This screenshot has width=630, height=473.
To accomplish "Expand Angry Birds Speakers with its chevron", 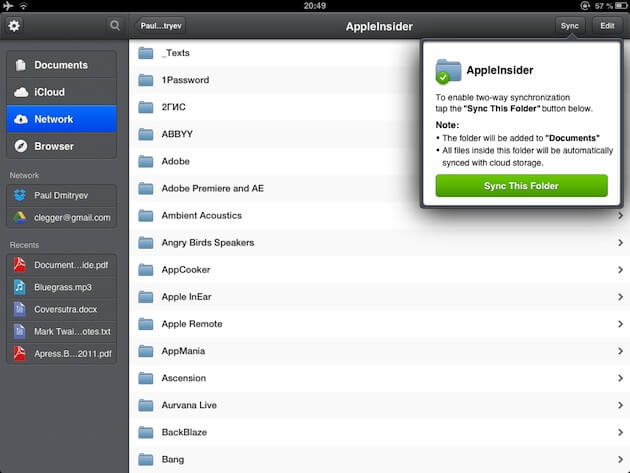I will coord(620,243).
